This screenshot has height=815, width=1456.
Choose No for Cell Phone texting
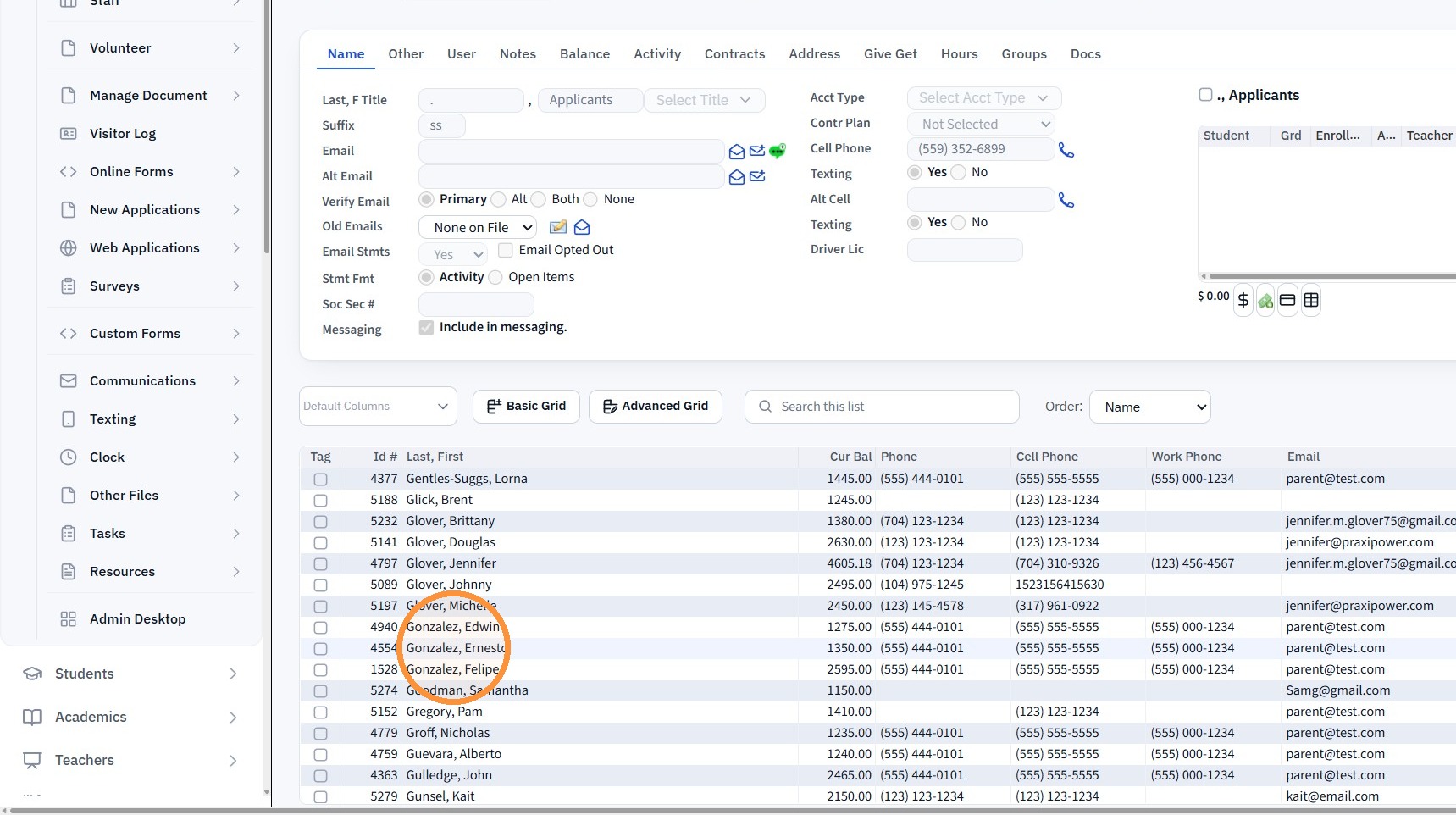coord(959,172)
